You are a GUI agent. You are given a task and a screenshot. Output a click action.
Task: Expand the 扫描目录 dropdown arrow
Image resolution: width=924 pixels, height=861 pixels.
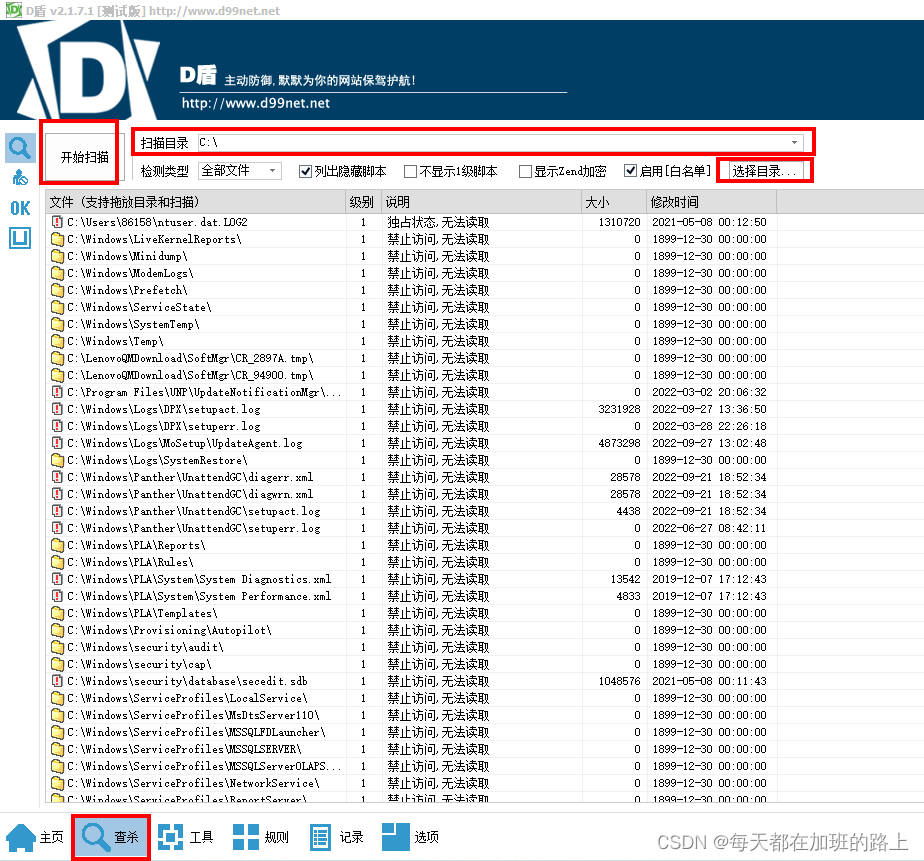tap(794, 143)
